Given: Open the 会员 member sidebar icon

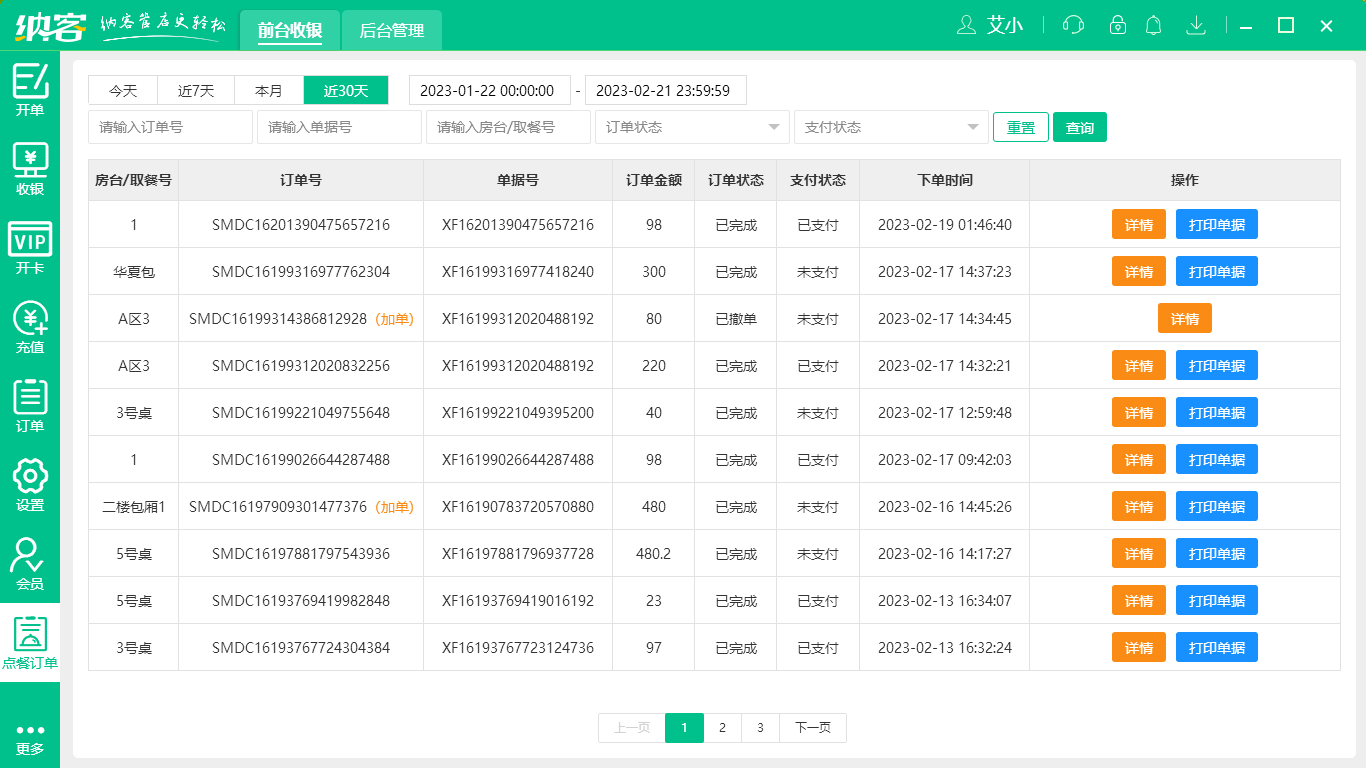Looking at the screenshot, I should point(30,563).
